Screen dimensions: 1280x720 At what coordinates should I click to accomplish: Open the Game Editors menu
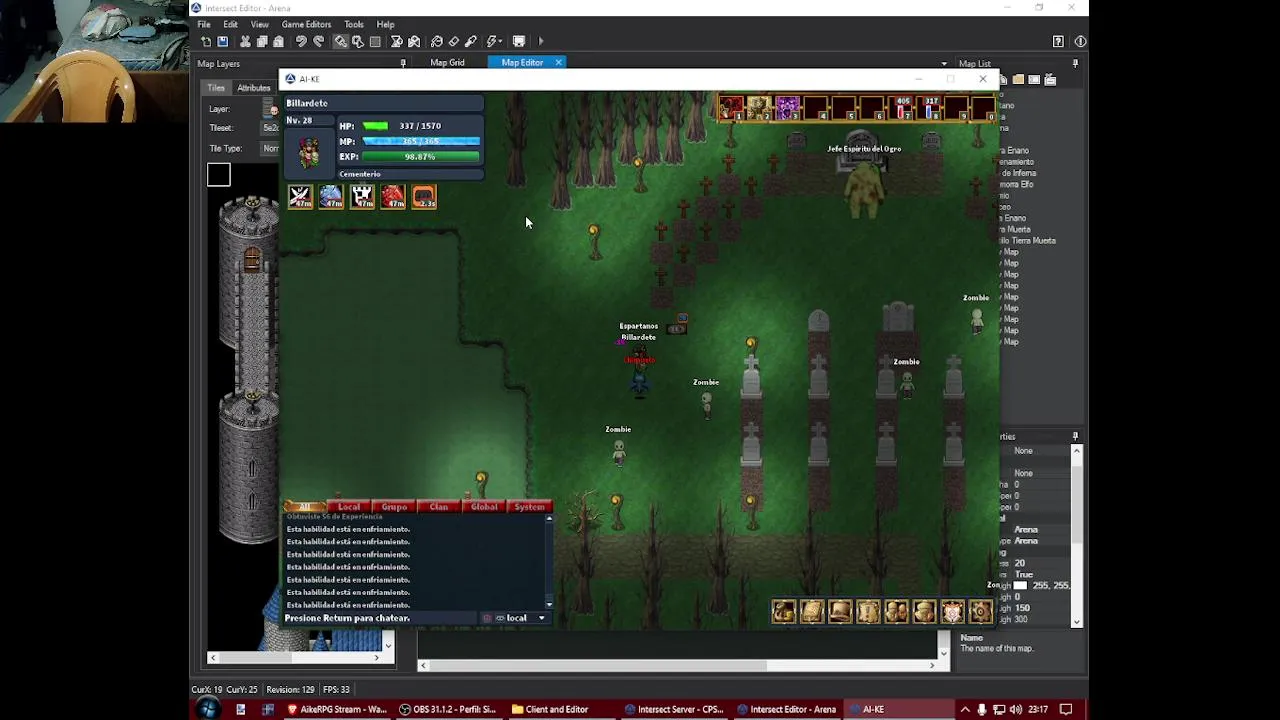point(306,24)
